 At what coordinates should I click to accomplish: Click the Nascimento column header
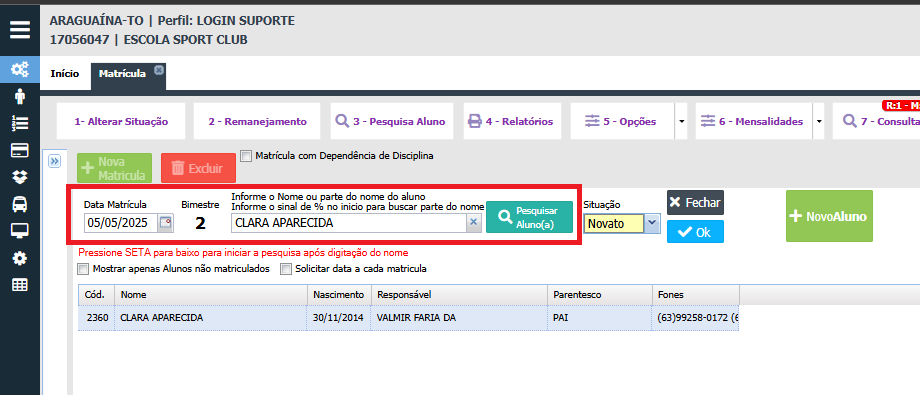[x=340, y=295]
